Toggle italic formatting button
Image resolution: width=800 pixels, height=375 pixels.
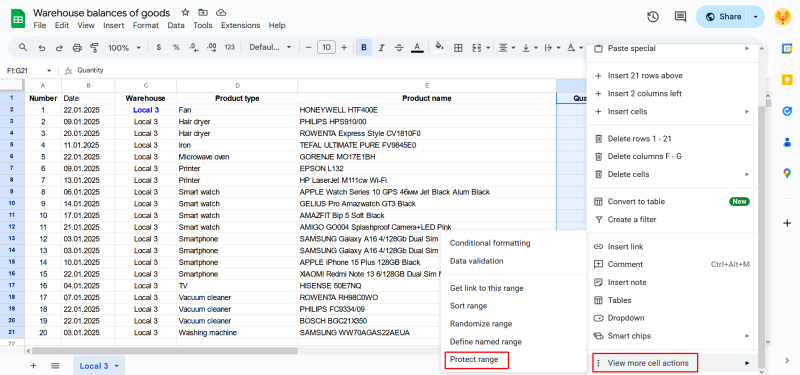[381, 47]
